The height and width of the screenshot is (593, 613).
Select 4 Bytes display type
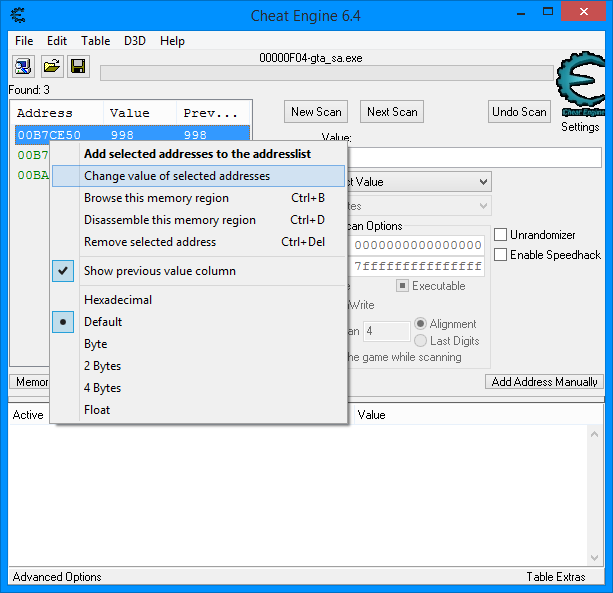point(199,388)
